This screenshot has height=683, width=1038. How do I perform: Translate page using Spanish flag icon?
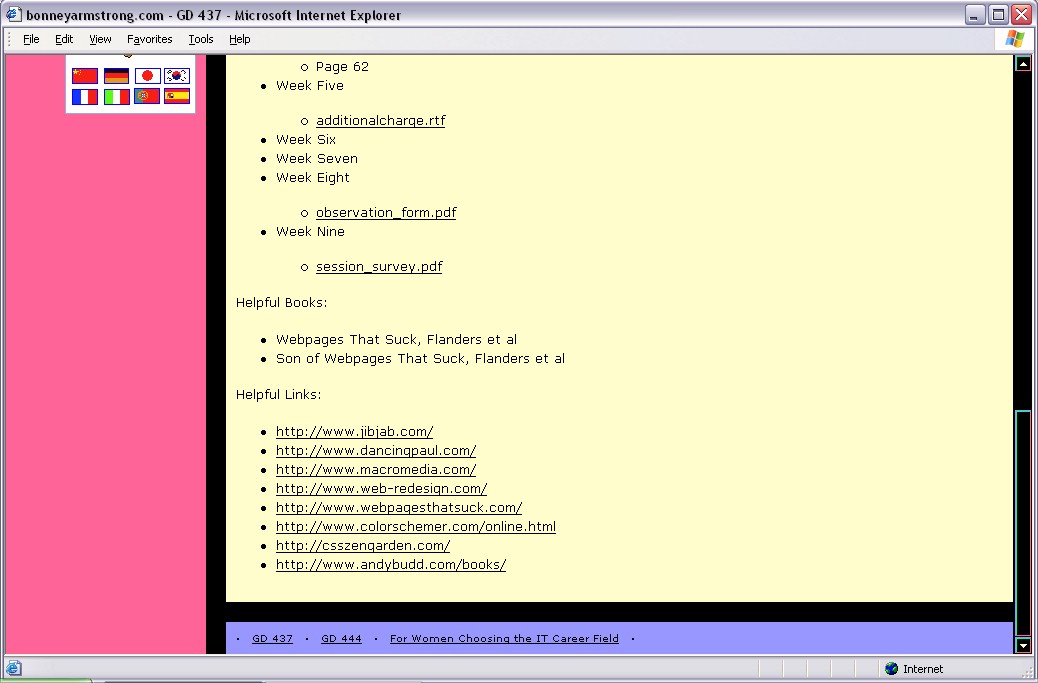pos(177,97)
